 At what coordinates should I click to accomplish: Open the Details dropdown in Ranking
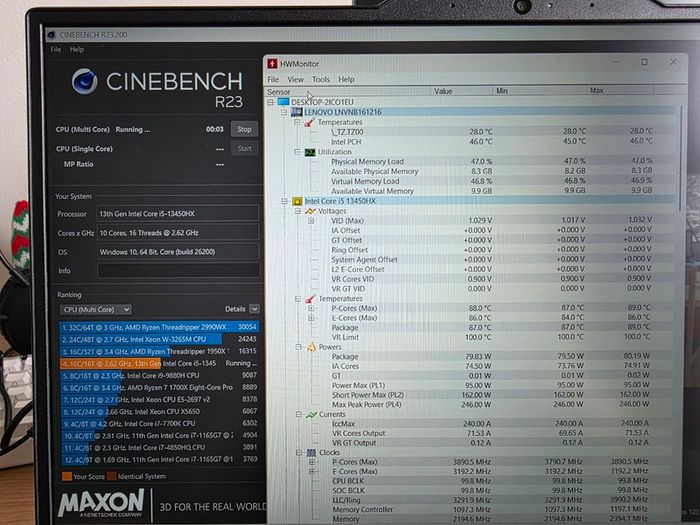[x=254, y=309]
